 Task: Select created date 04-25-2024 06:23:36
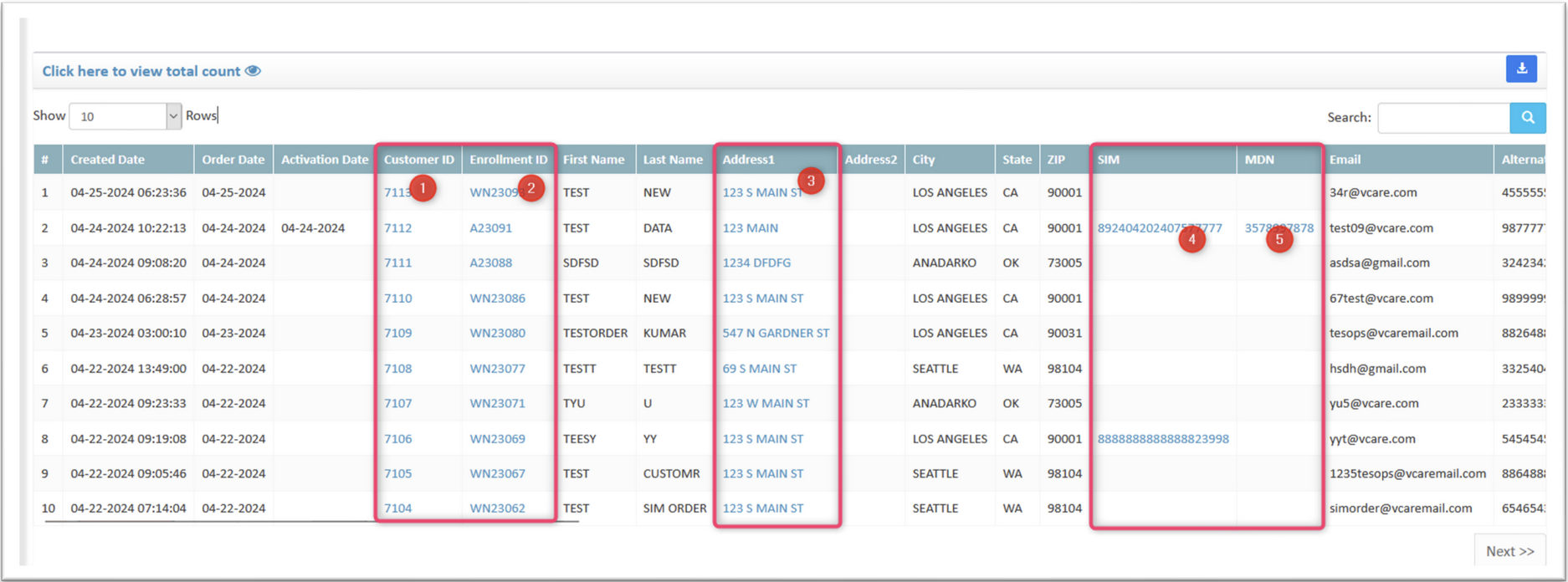pos(128,192)
